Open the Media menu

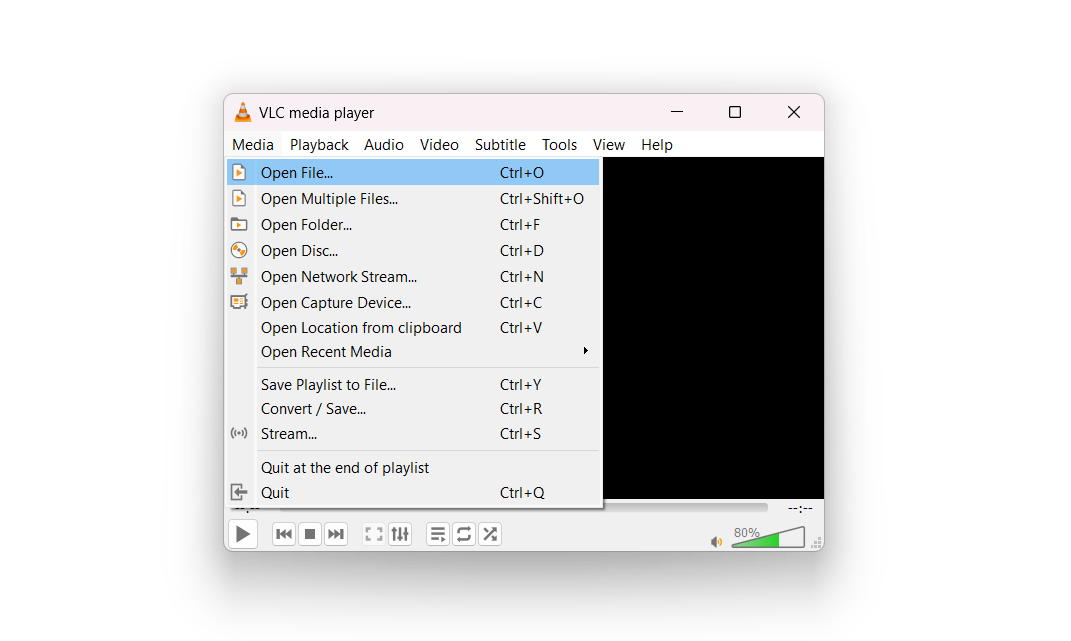253,145
